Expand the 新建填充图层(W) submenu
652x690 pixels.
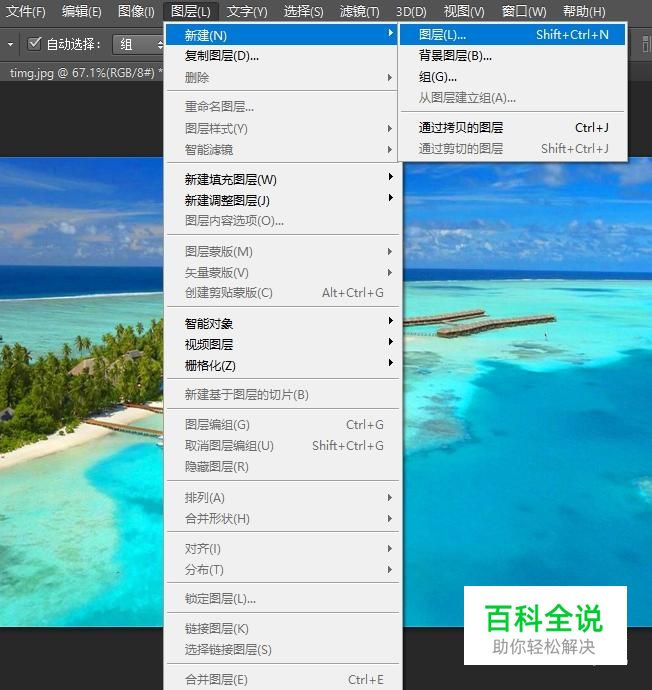tap(282, 179)
